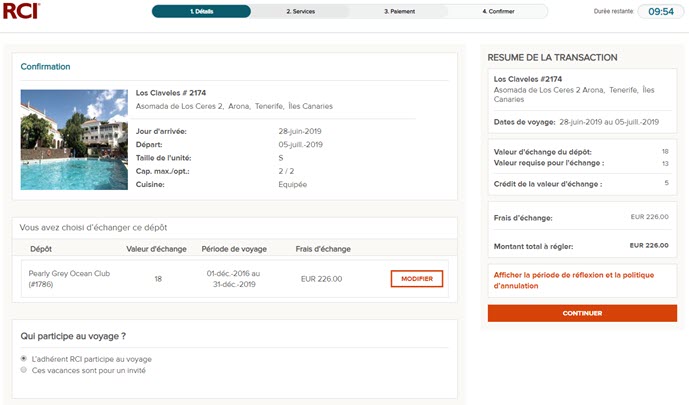Image resolution: width=689 pixels, height=405 pixels.
Task: Click the Crédit de la valeur d'échange value
Action: tap(667, 183)
